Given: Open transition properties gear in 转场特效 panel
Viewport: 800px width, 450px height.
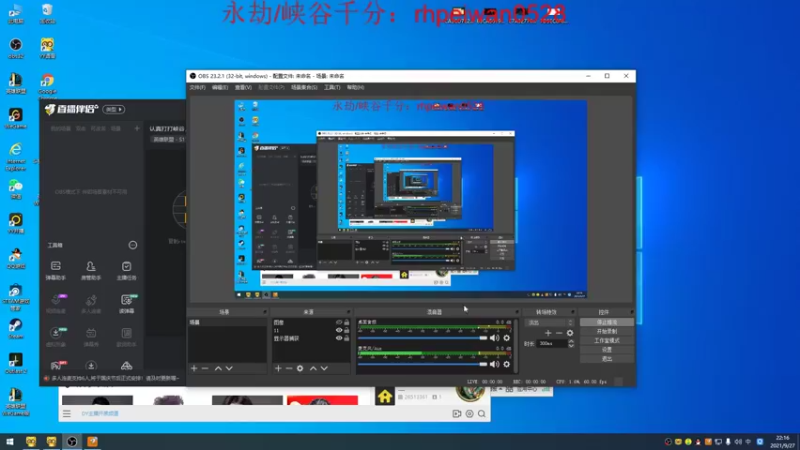Looking at the screenshot, I should point(570,333).
